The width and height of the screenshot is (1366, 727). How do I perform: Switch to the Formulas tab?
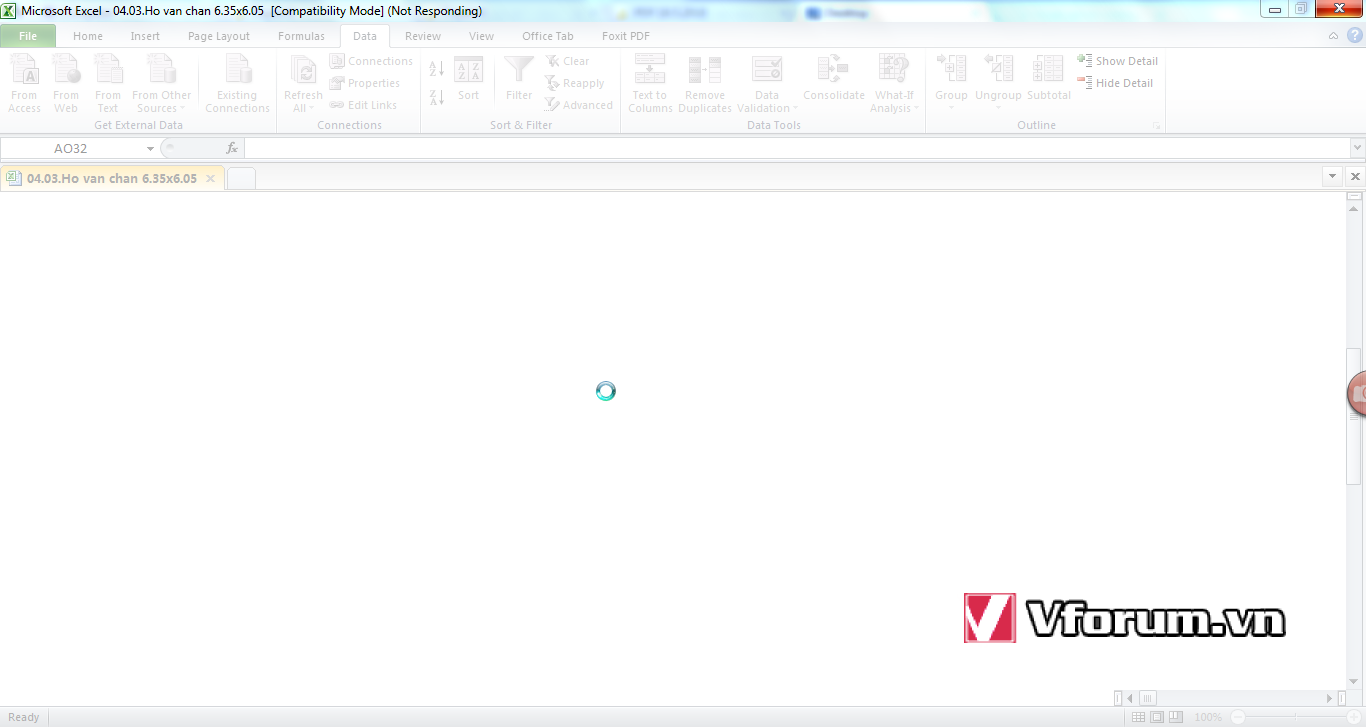point(301,36)
